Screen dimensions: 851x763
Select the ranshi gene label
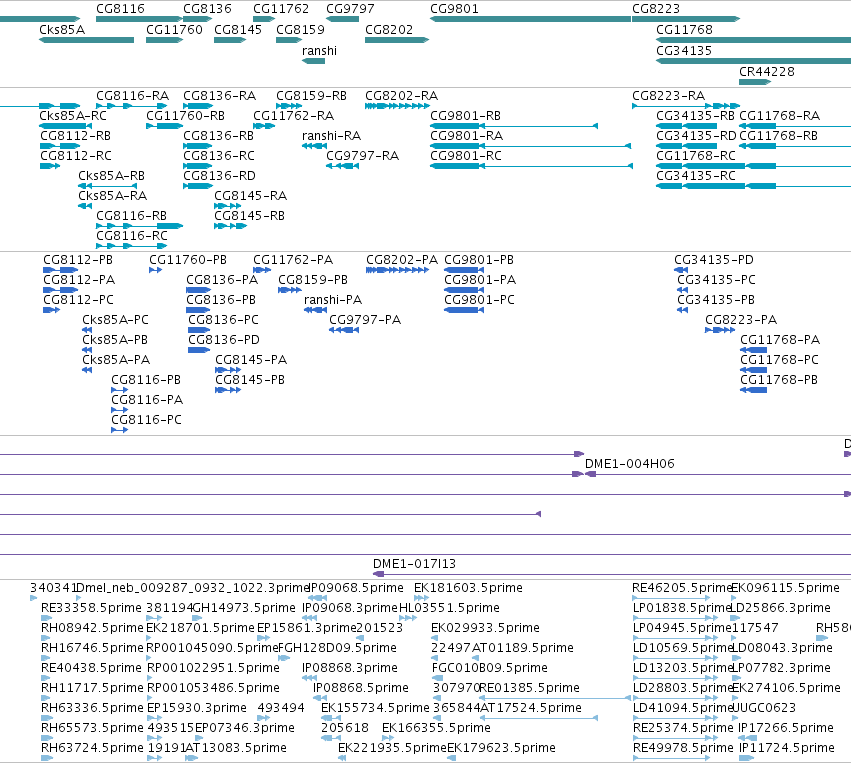(319, 51)
